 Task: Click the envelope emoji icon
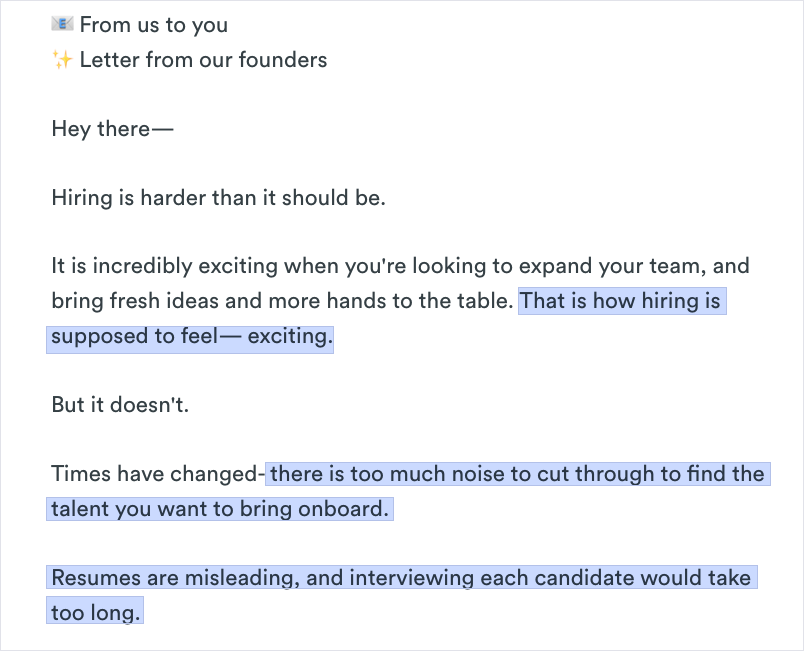click(62, 24)
